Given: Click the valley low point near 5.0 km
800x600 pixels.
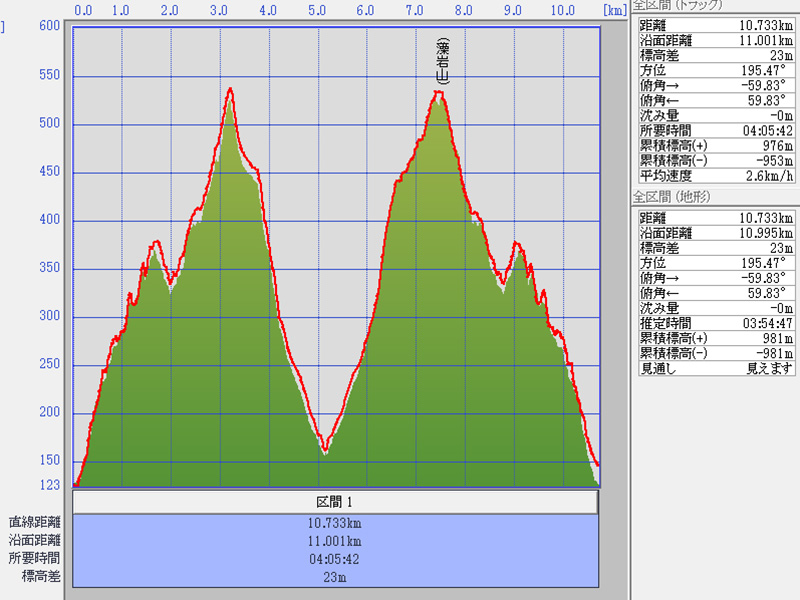Looking at the screenshot, I should point(325,450).
